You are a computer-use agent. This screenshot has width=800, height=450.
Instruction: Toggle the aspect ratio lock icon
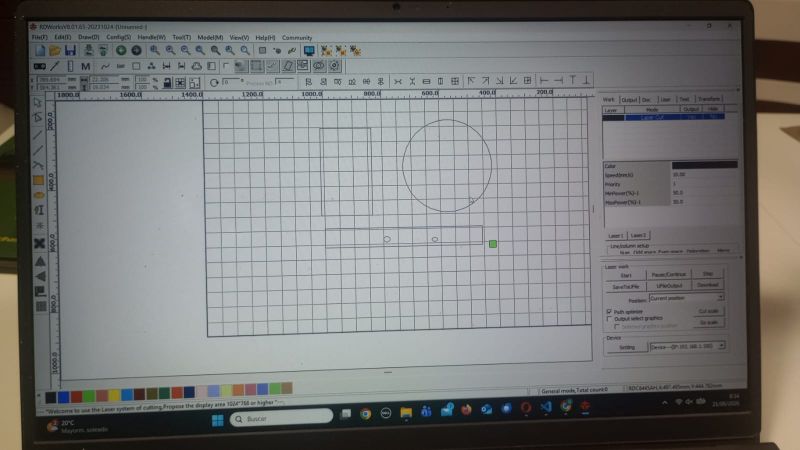(x=167, y=83)
